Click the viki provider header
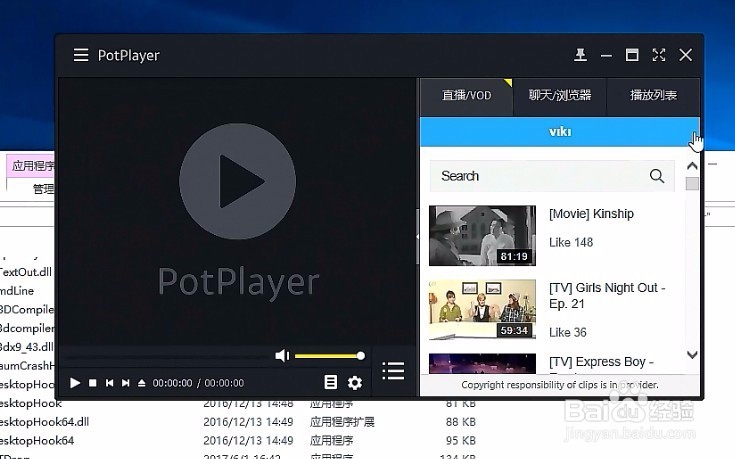Viewport: 735px width, 459px height. coord(560,132)
